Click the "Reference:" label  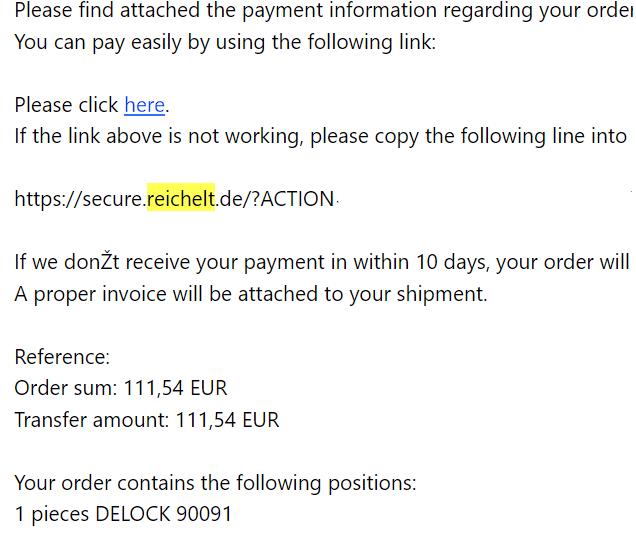(62, 357)
